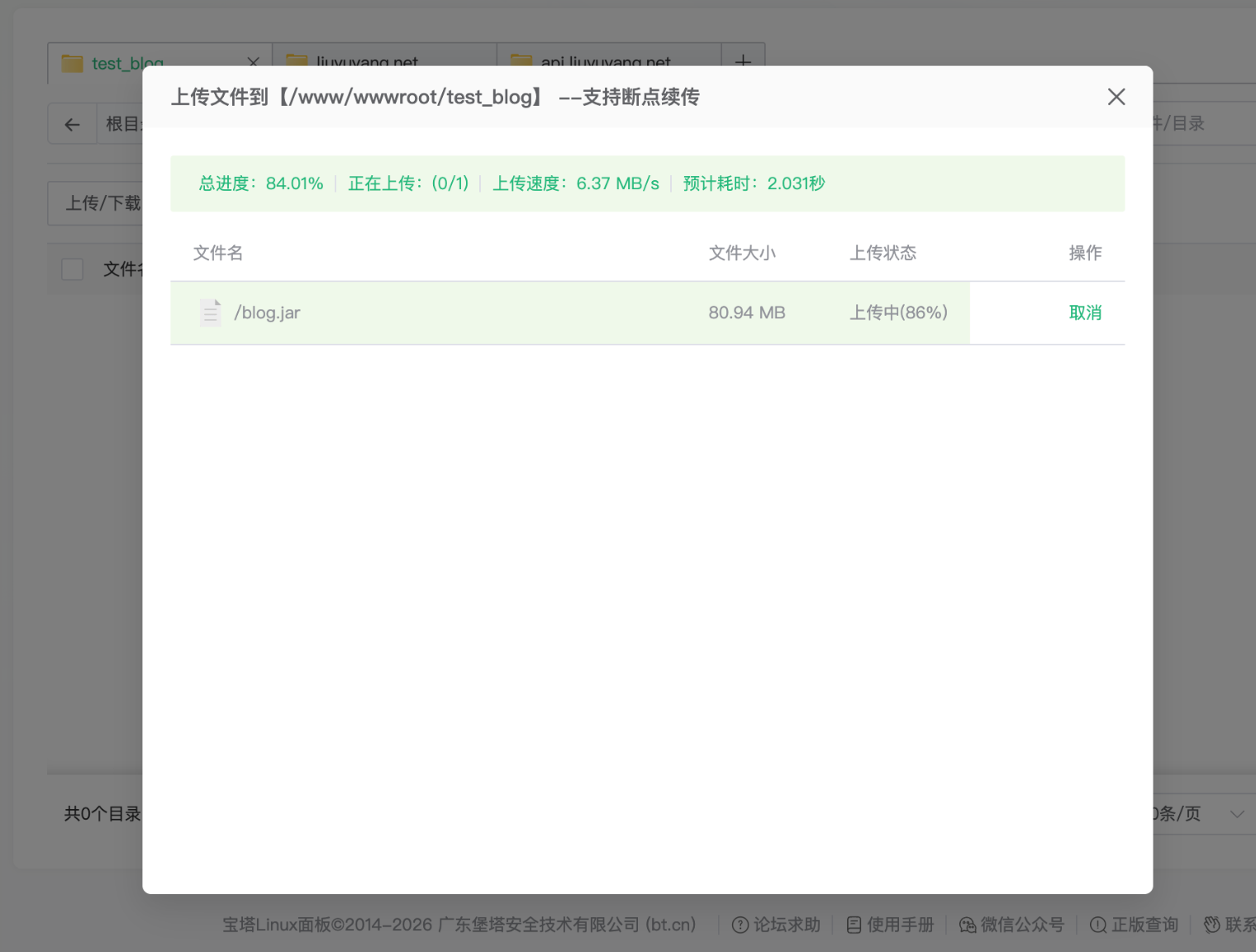Click the blog.jar file icon
This screenshot has height=952, width=1256.
(211, 313)
